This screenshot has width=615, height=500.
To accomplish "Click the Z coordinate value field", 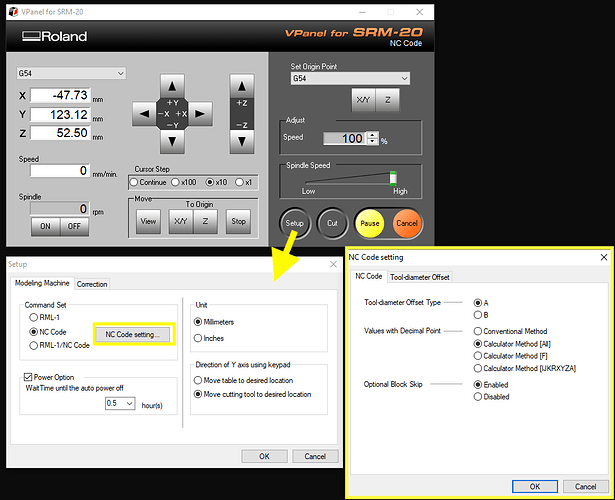I will click(60, 133).
